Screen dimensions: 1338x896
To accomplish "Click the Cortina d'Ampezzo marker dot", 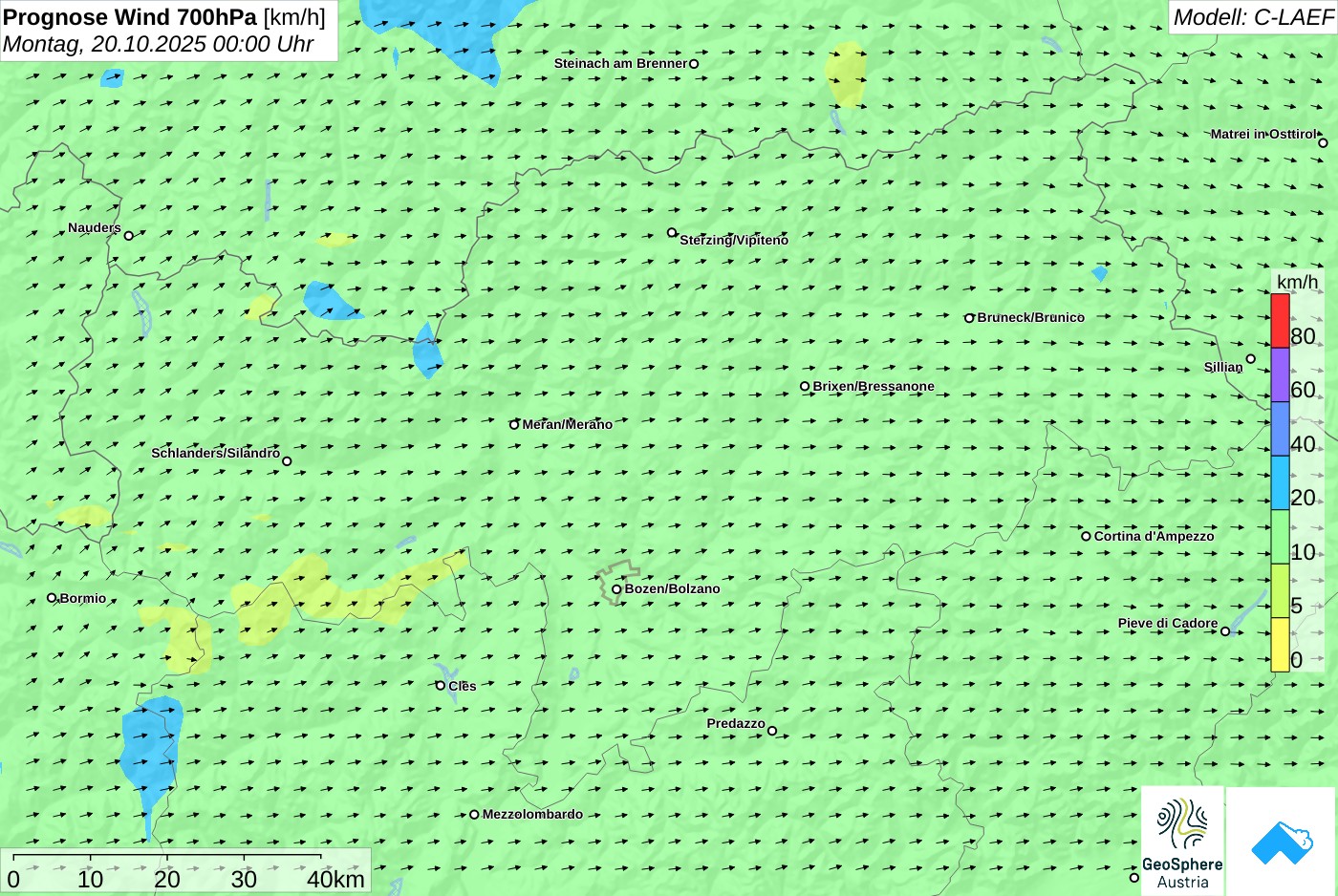I will (x=1086, y=536).
